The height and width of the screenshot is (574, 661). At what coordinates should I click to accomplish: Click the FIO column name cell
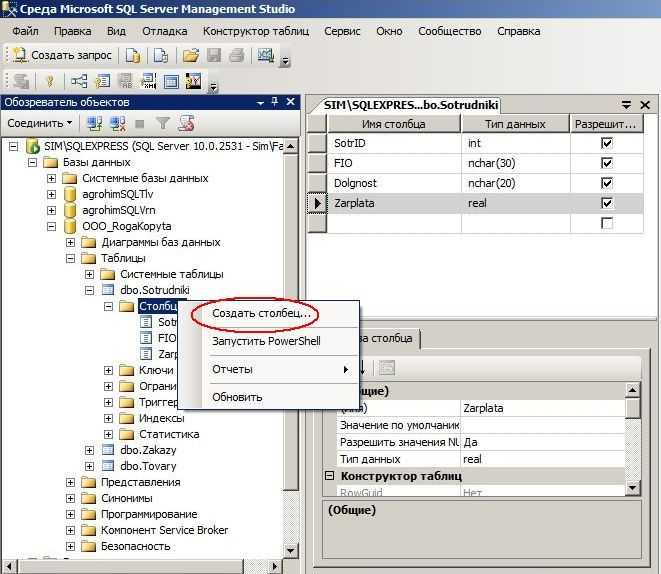(x=394, y=162)
